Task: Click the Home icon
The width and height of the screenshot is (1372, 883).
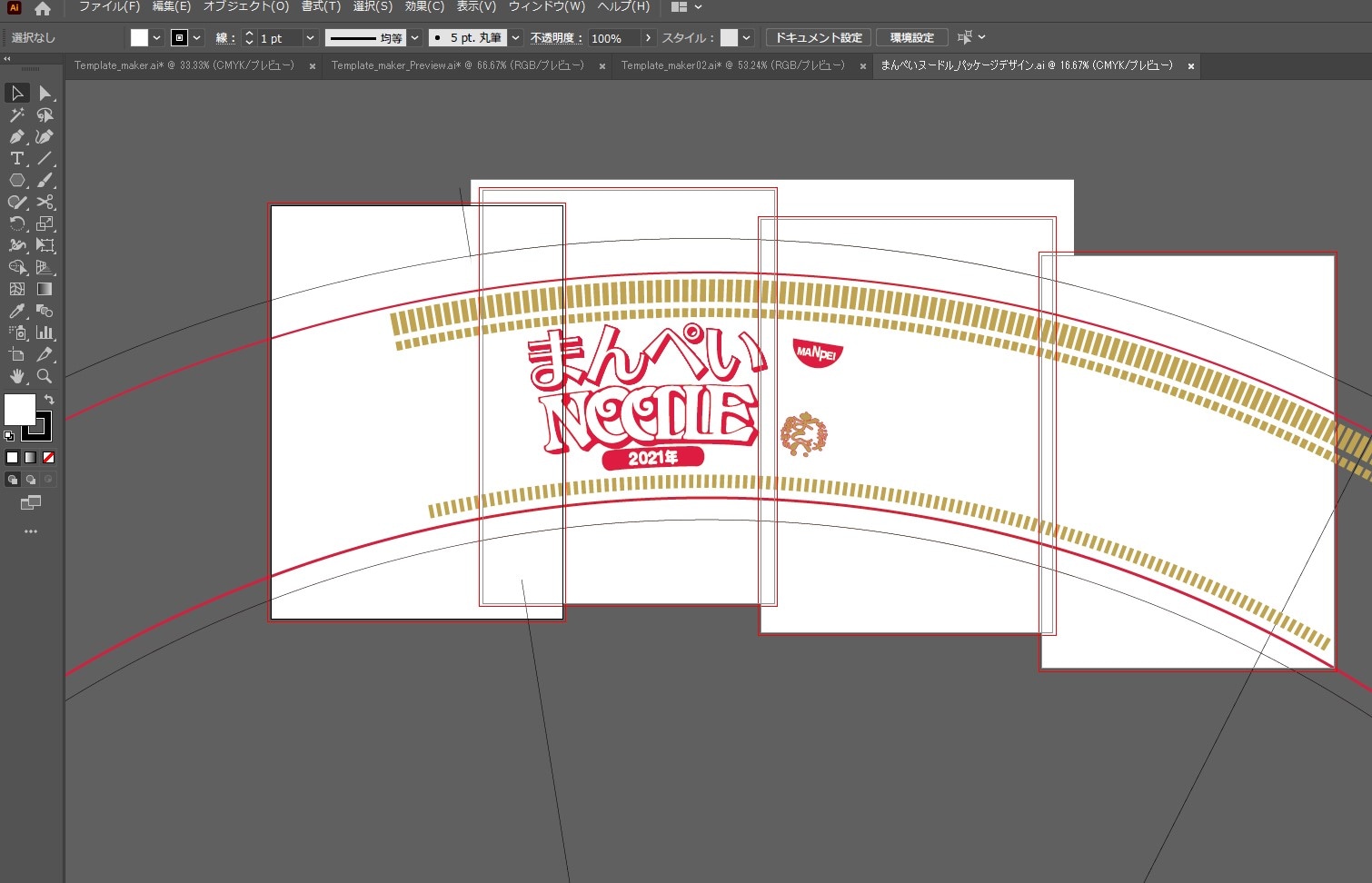Action: click(42, 8)
